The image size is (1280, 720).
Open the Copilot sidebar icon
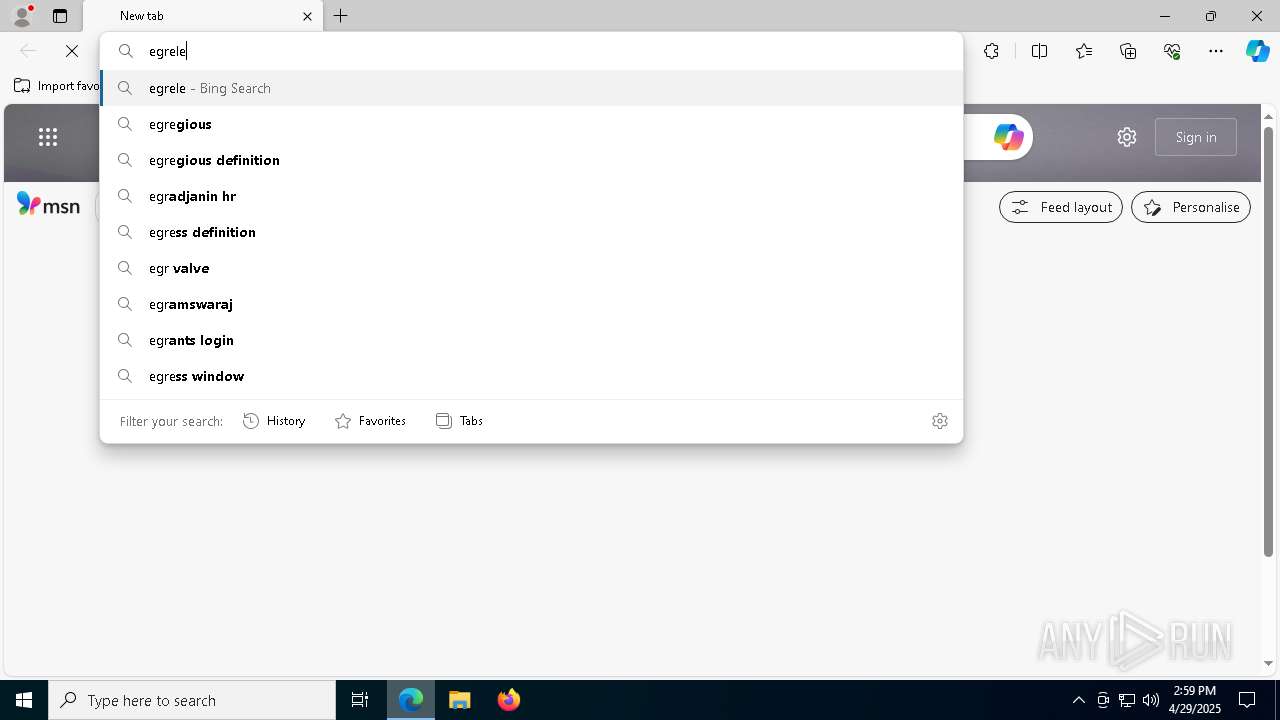coord(1257,51)
